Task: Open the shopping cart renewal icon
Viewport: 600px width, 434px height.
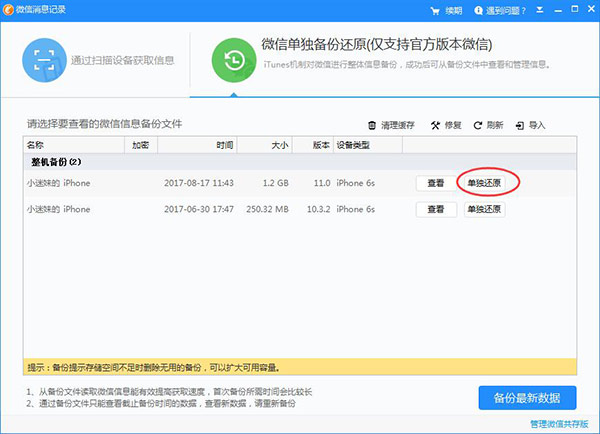Action: tap(435, 11)
